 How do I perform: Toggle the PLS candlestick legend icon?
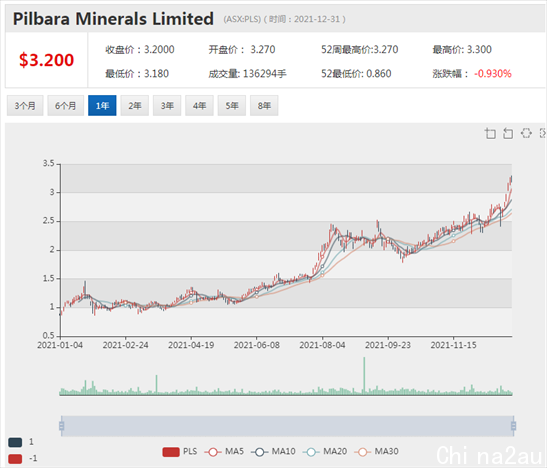pyautogui.click(x=171, y=452)
